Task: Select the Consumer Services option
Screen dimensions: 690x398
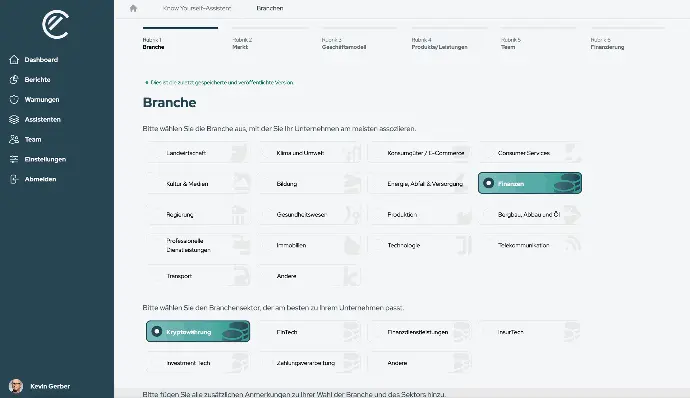Action: (530, 153)
